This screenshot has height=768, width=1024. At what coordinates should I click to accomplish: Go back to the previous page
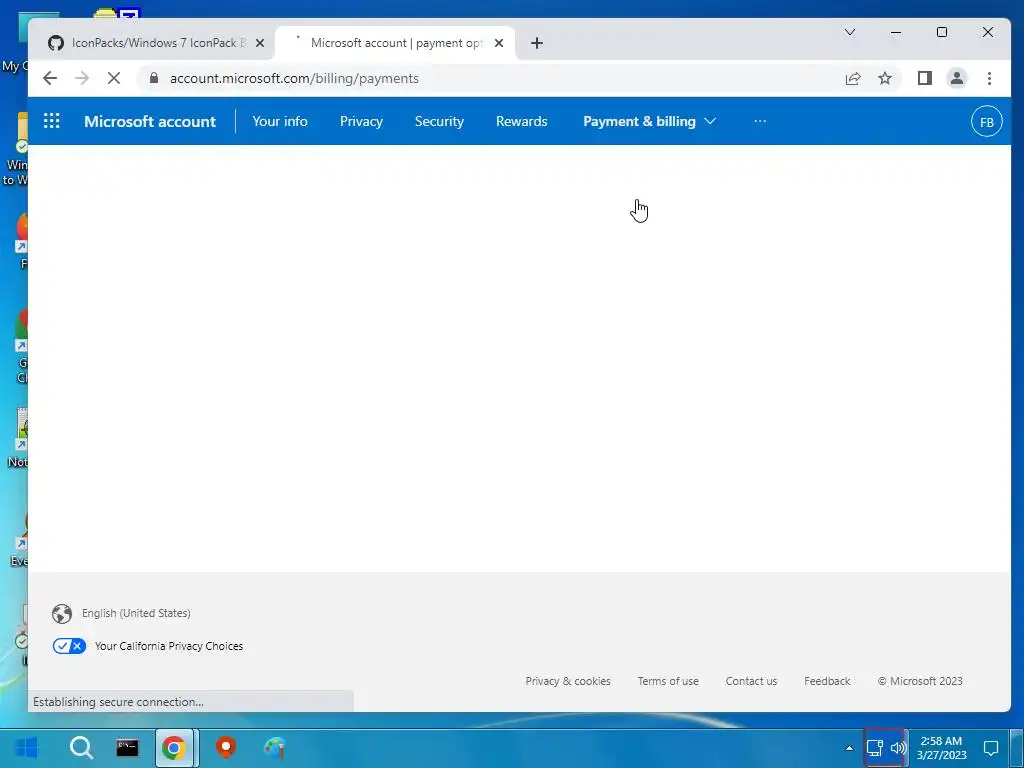50,78
